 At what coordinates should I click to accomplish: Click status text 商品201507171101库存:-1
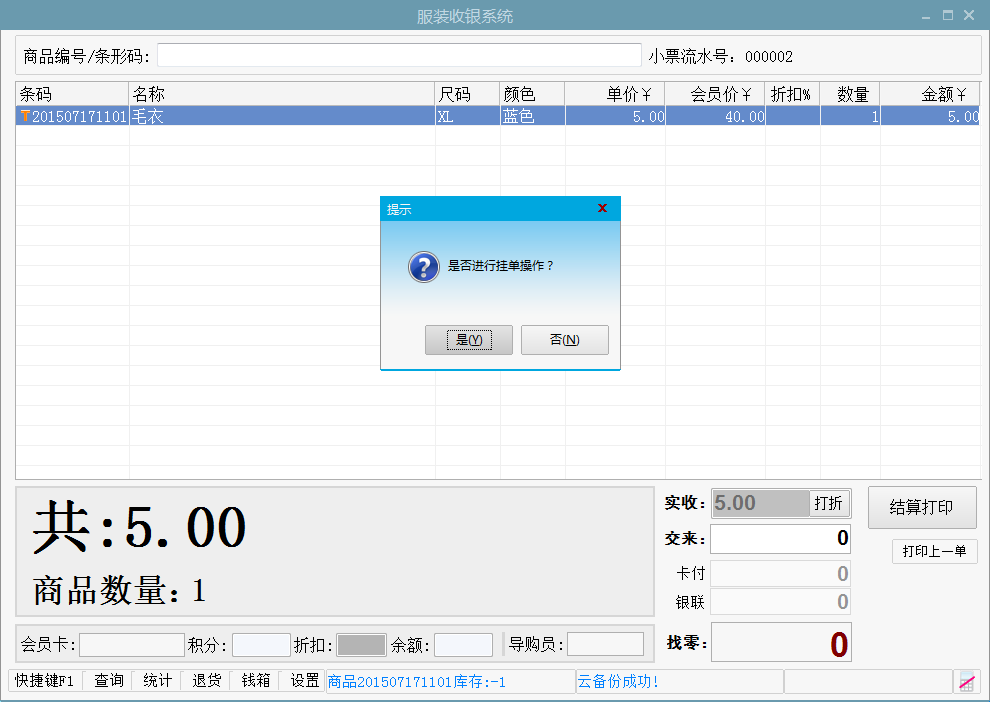pyautogui.click(x=417, y=682)
